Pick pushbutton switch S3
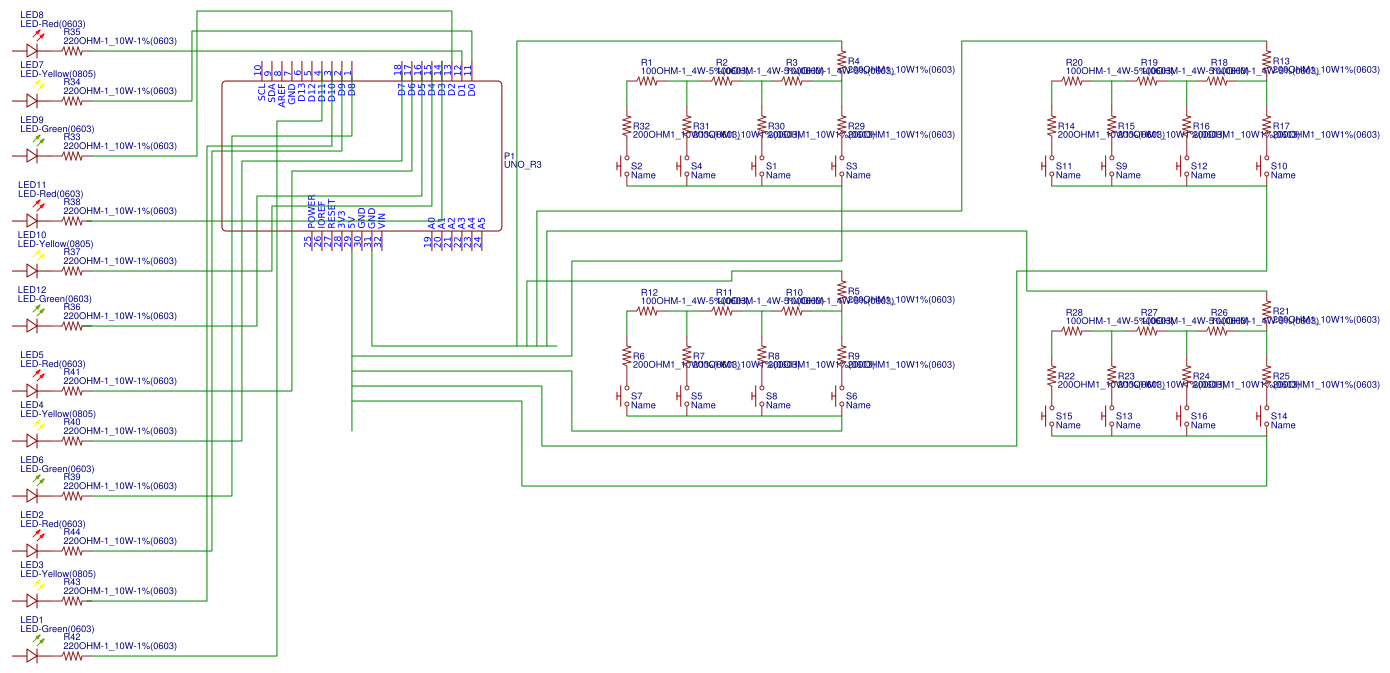Image resolution: width=1390 pixels, height=673 pixels. 839,165
